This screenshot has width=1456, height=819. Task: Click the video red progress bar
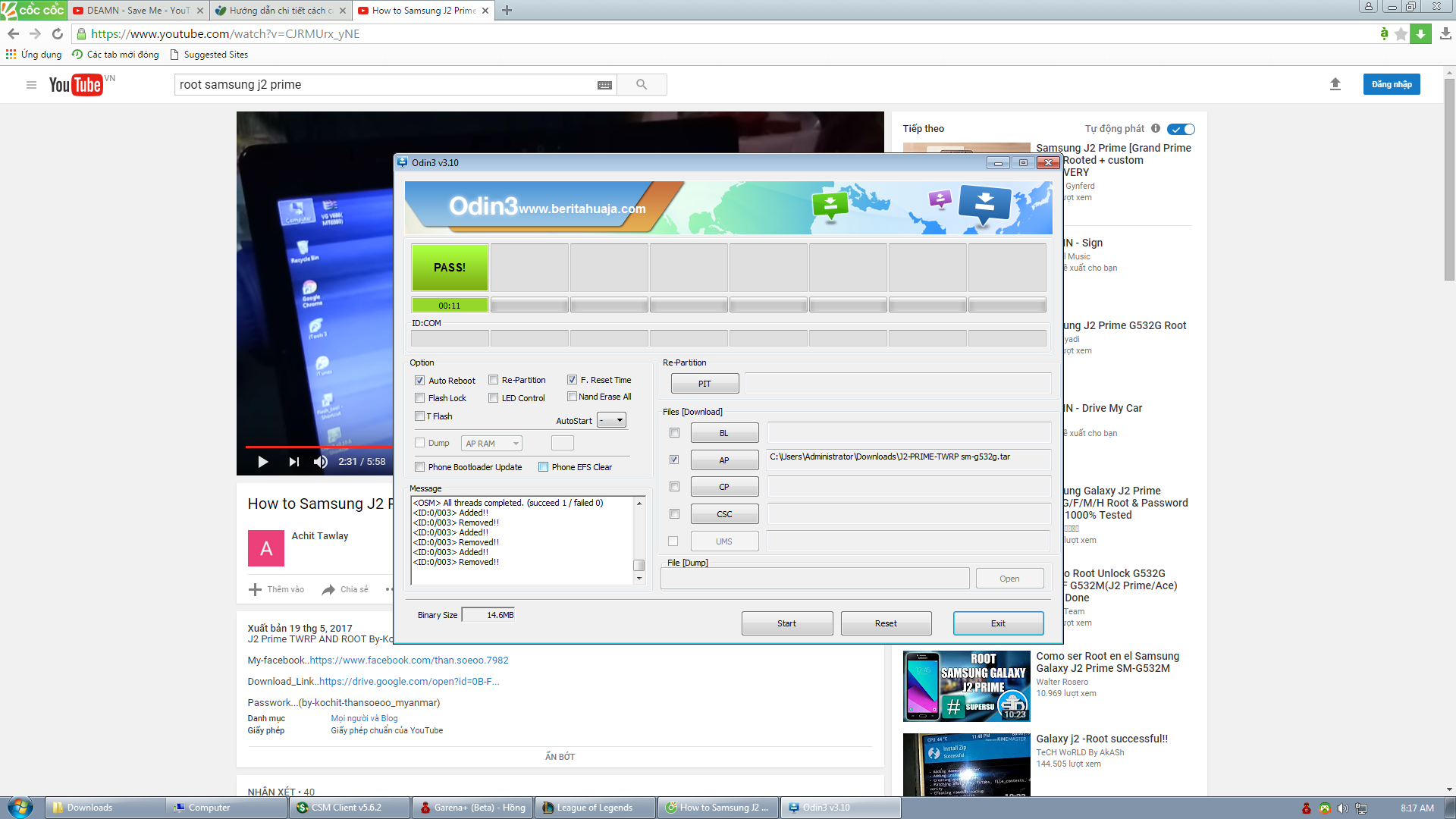pos(318,447)
